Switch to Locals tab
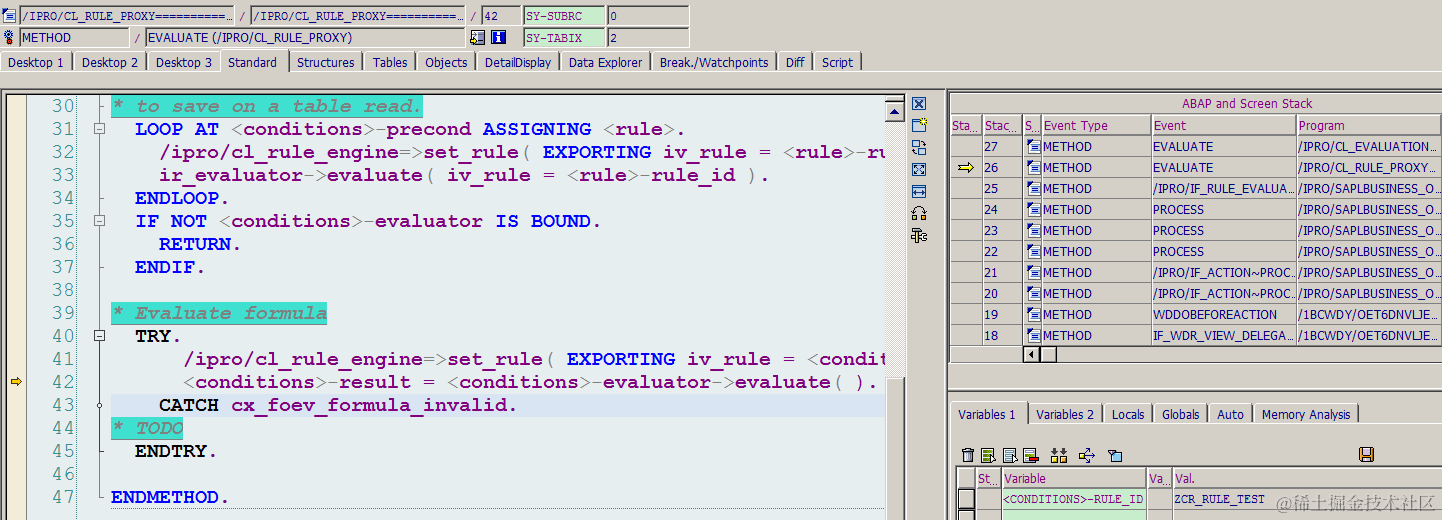 [1128, 414]
